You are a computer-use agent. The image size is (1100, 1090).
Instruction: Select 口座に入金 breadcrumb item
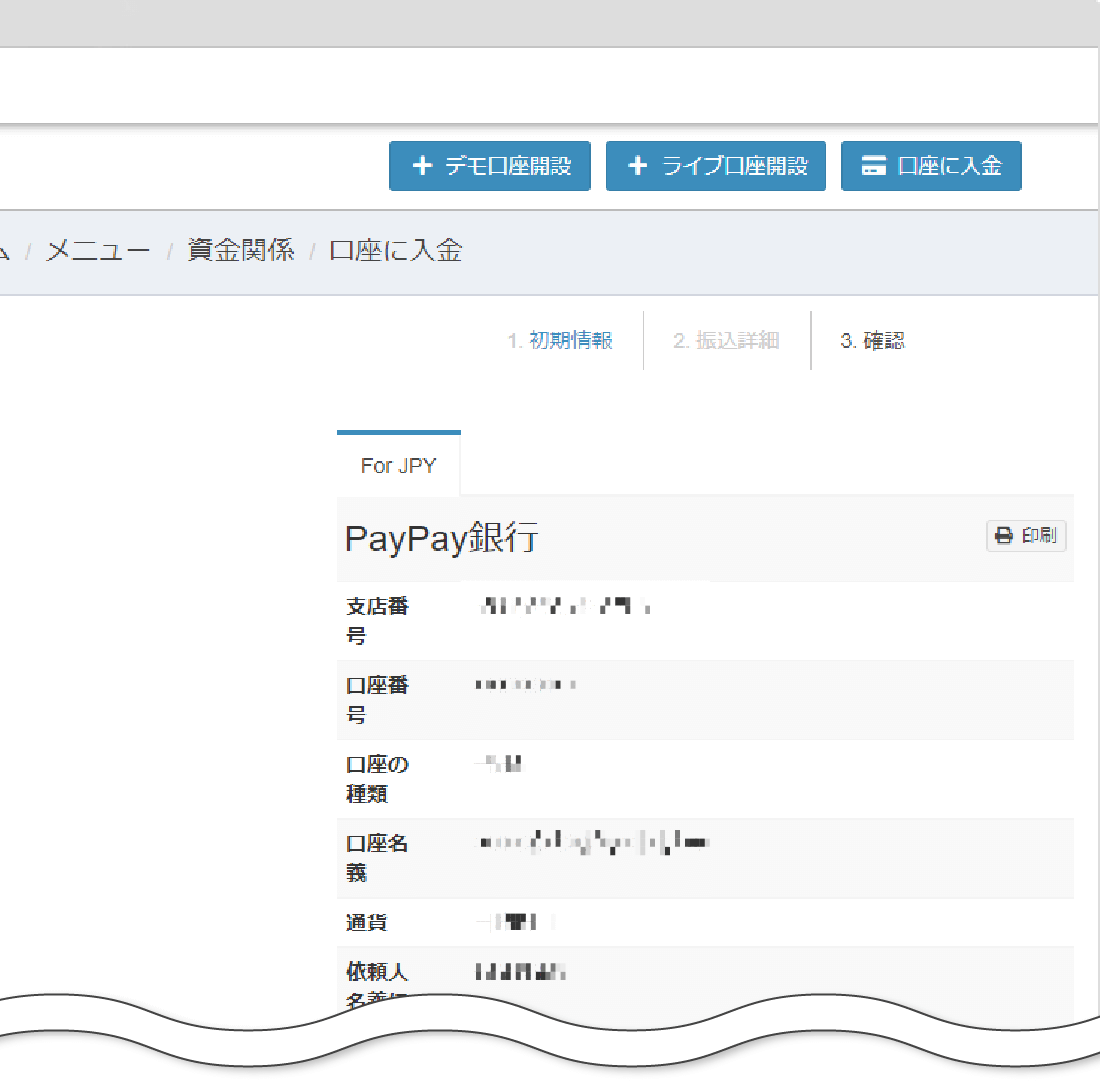(396, 250)
